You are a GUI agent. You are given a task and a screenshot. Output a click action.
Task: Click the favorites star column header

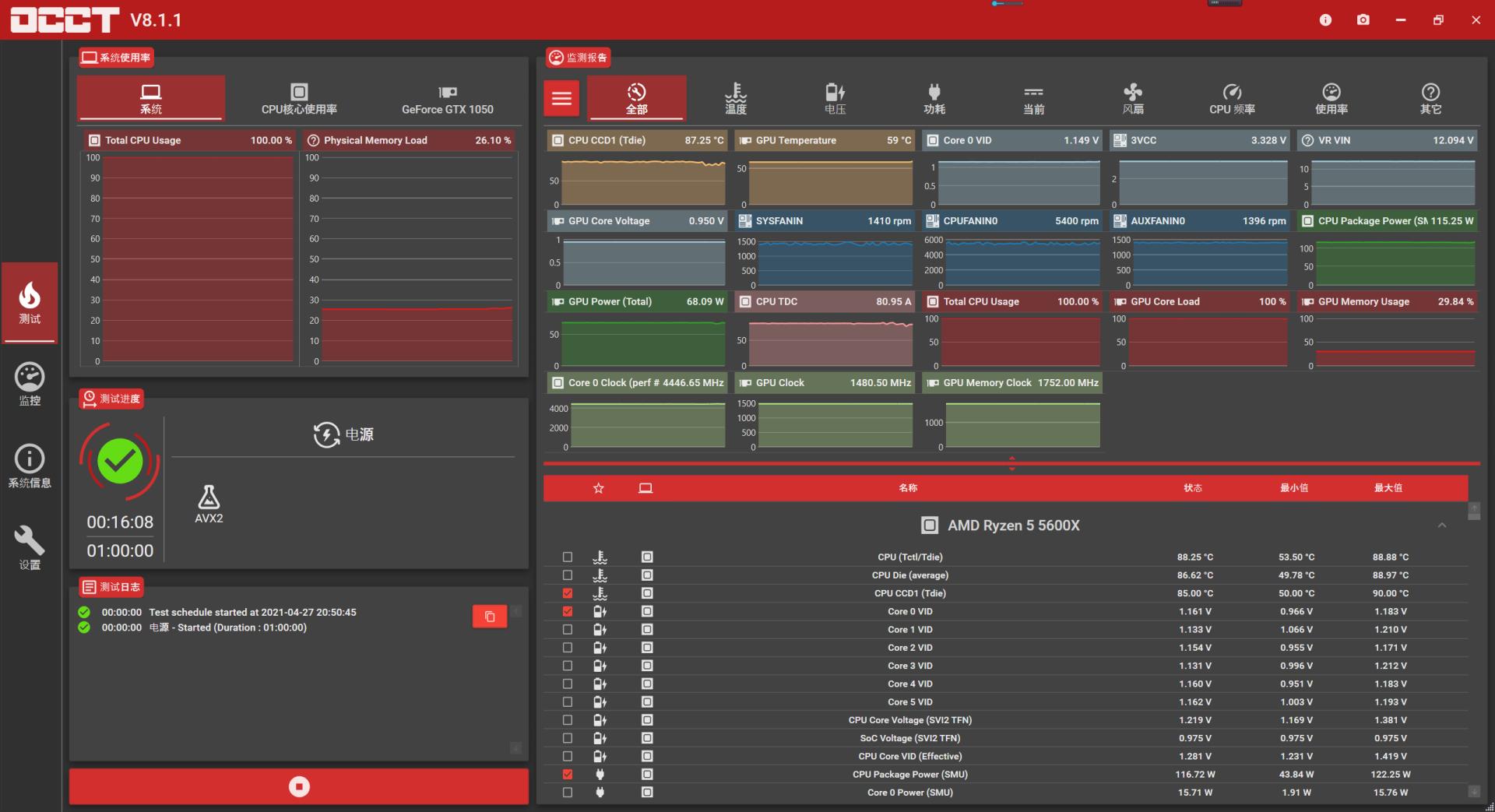pyautogui.click(x=598, y=488)
